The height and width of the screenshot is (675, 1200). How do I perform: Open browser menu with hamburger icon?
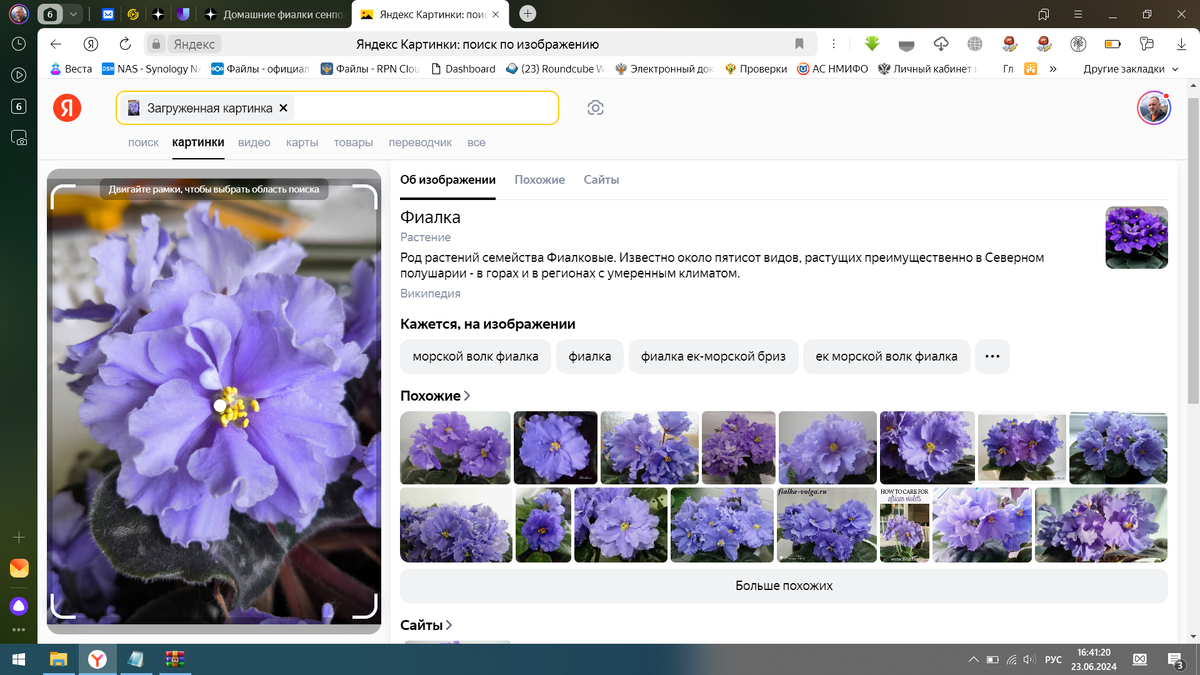tap(1076, 15)
